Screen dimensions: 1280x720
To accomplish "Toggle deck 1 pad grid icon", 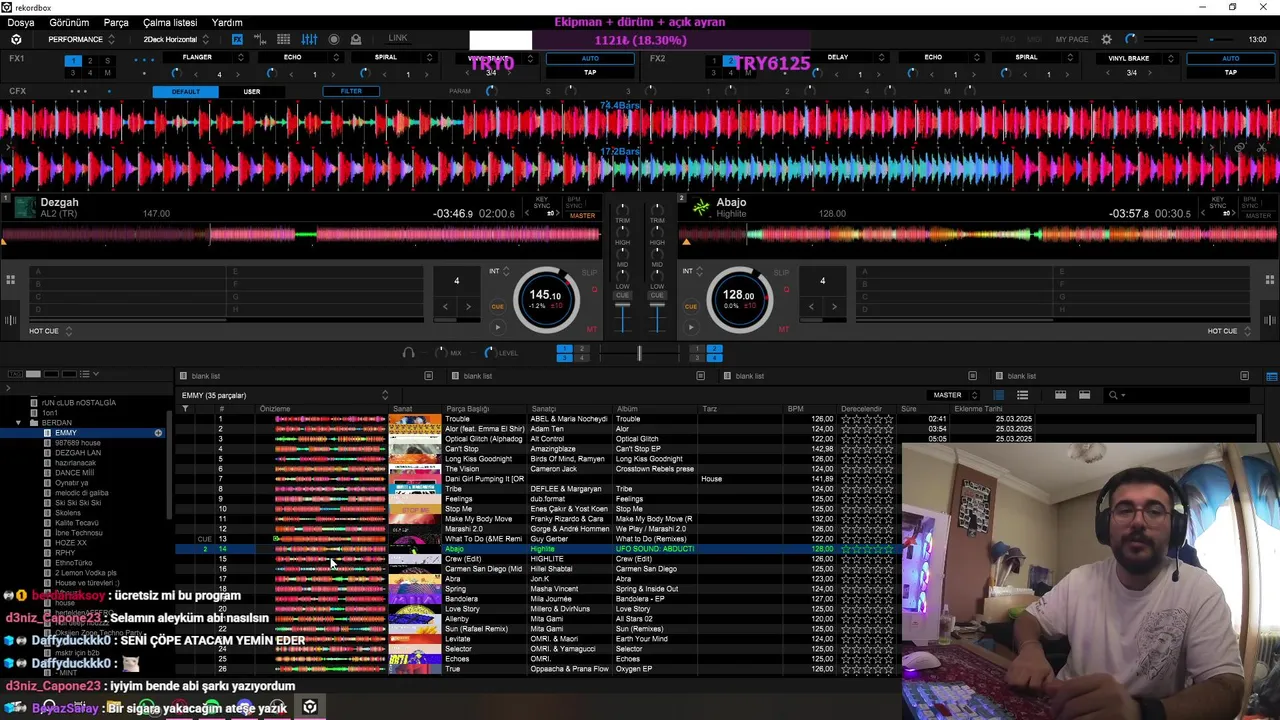I will point(10,280).
